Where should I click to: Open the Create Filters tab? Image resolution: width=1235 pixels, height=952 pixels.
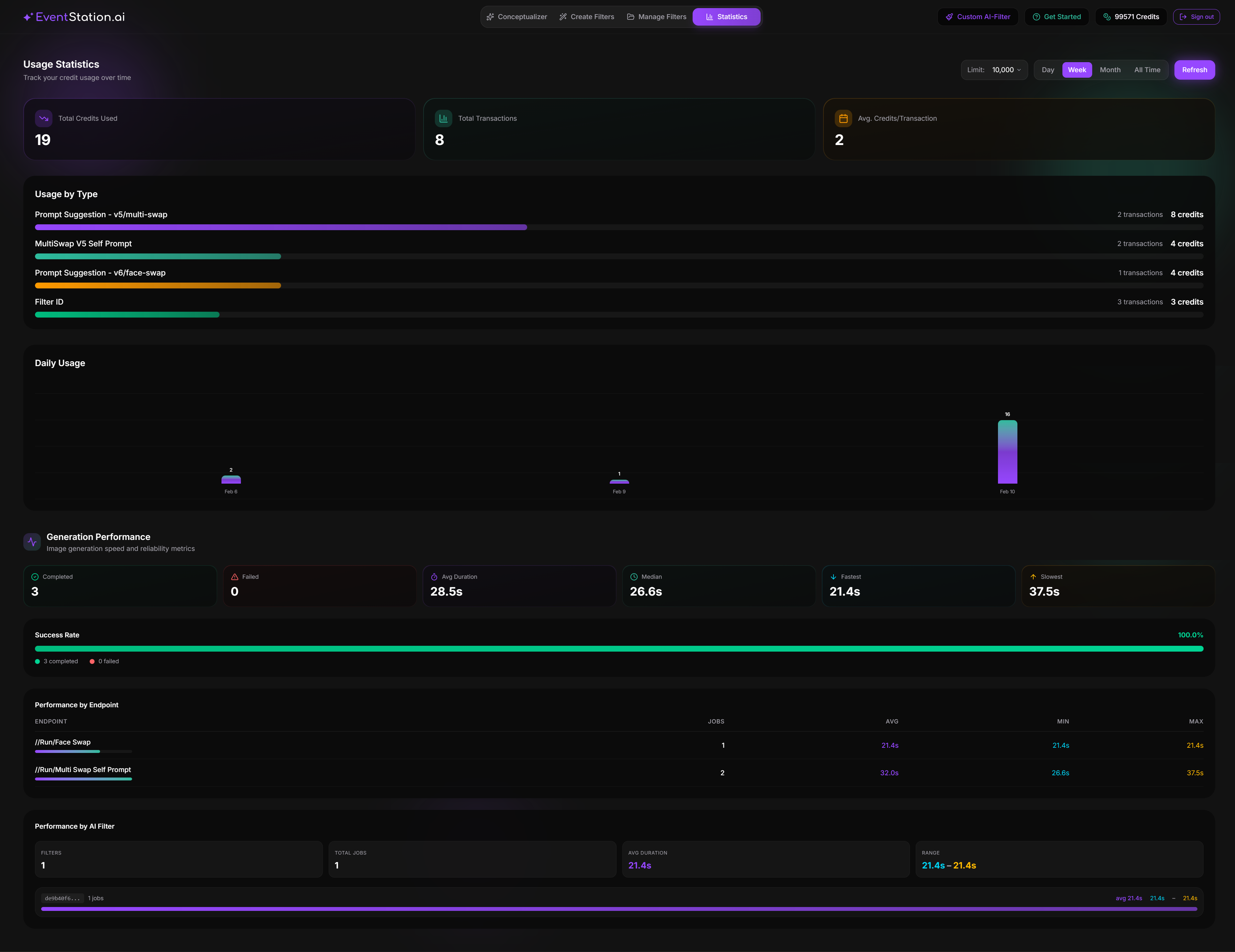pyautogui.click(x=586, y=17)
